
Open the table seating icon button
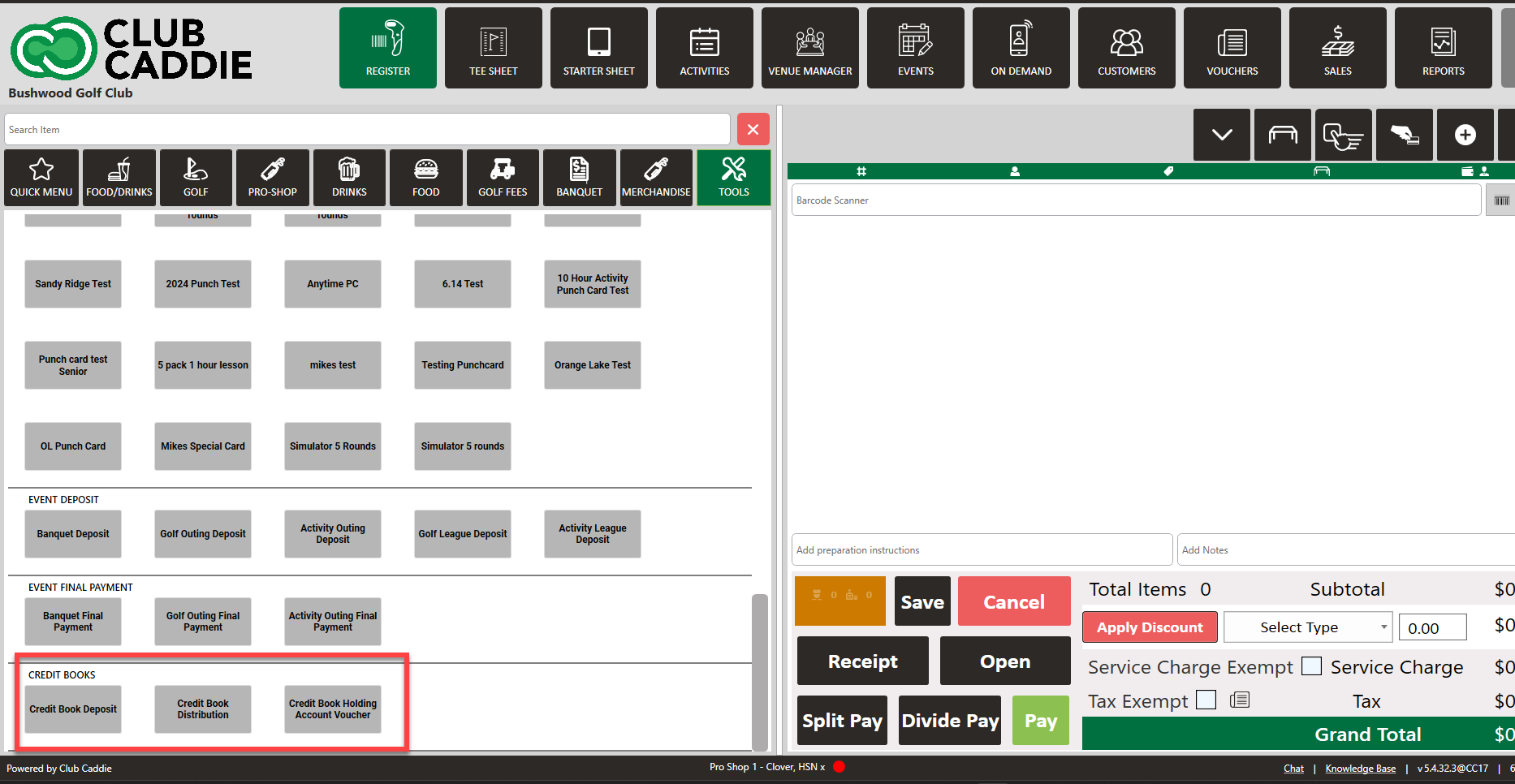1282,135
